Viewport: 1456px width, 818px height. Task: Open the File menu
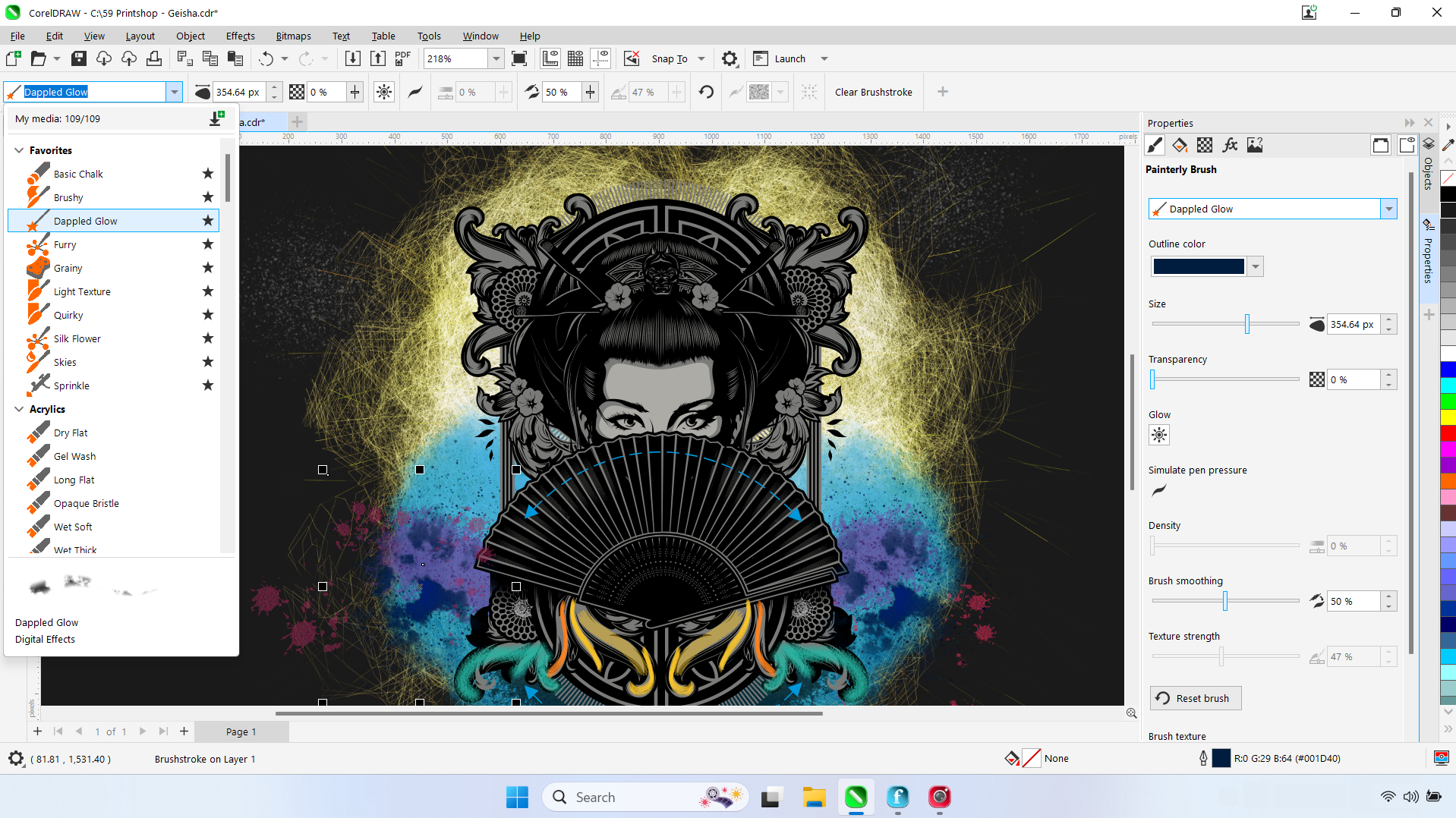pyautogui.click(x=17, y=36)
